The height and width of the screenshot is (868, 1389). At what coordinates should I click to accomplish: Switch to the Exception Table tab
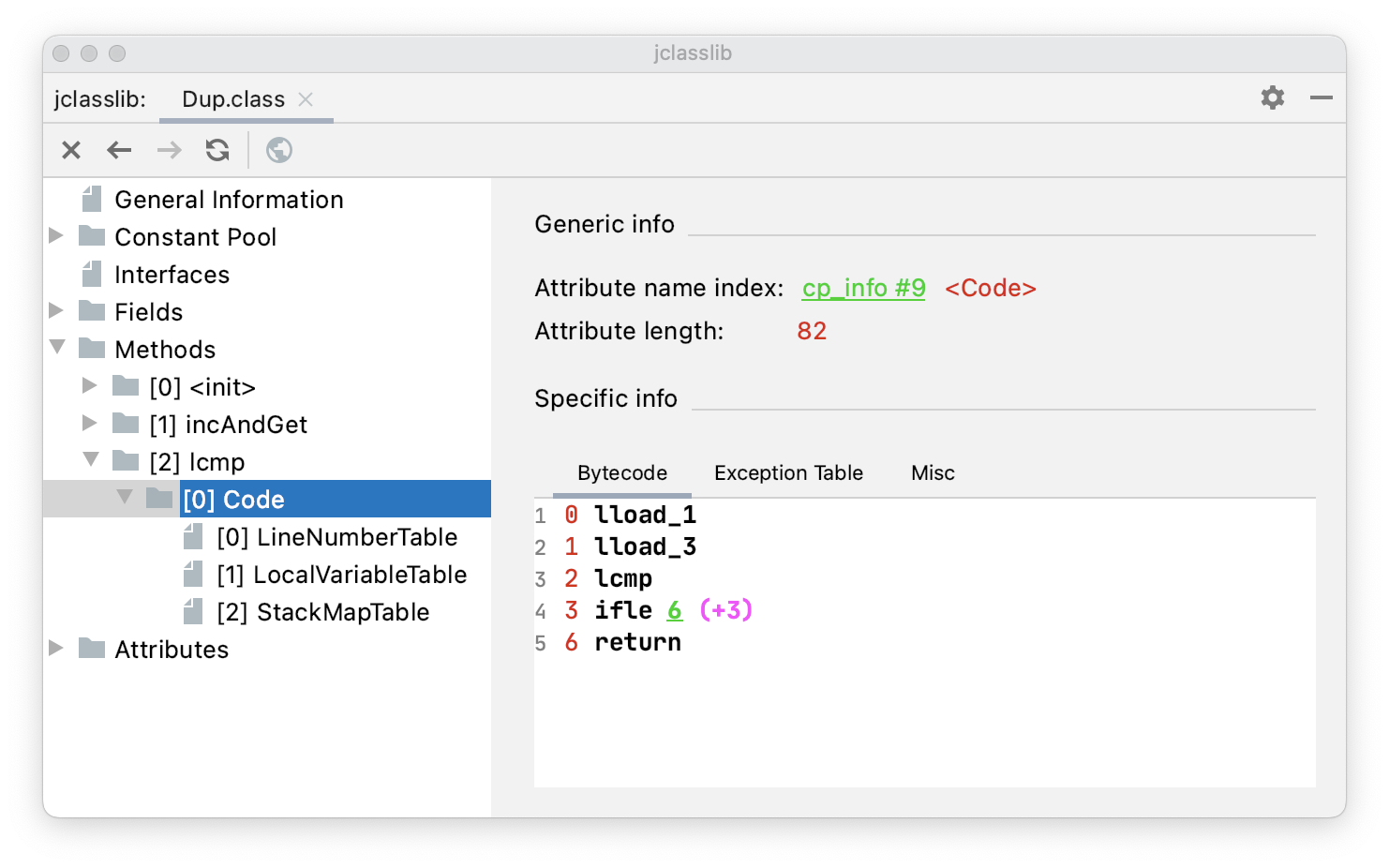(x=788, y=473)
